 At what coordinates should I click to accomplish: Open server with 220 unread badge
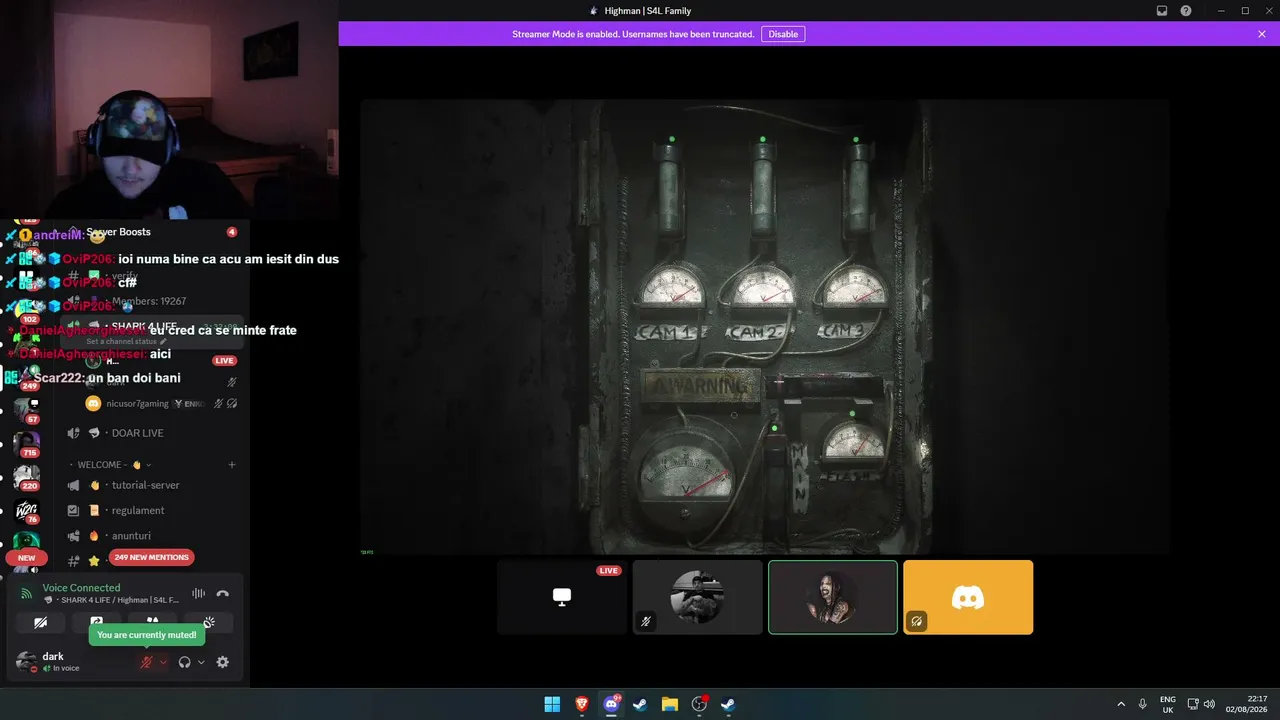(27, 477)
